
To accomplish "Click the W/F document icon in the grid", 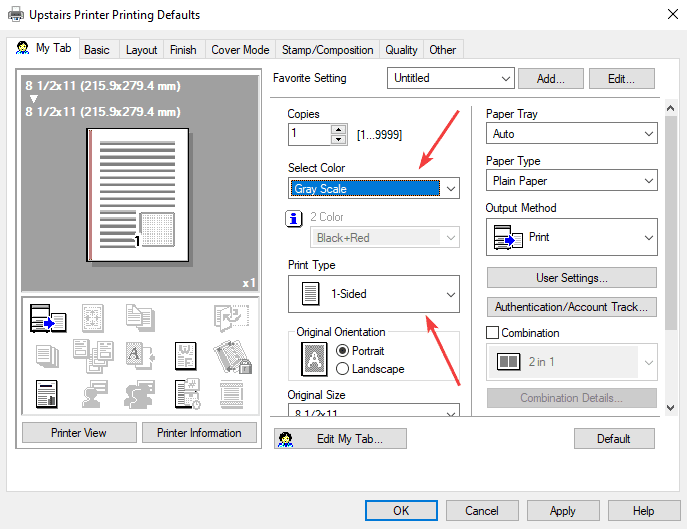I will pyautogui.click(x=188, y=355).
